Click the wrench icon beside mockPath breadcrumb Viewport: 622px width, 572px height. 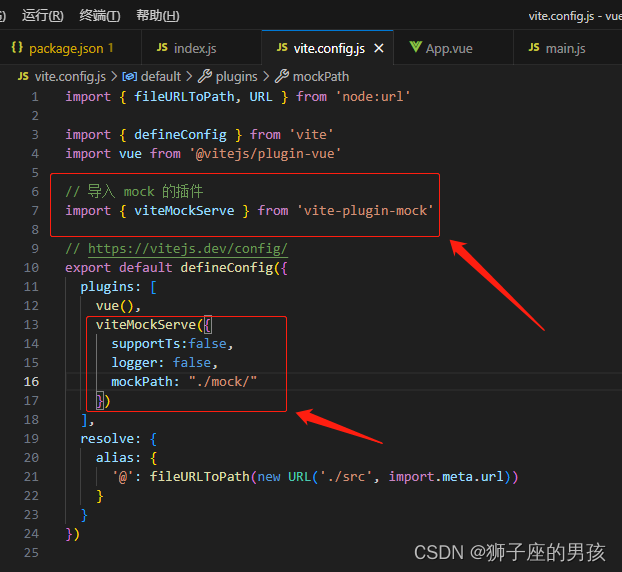coord(282,76)
